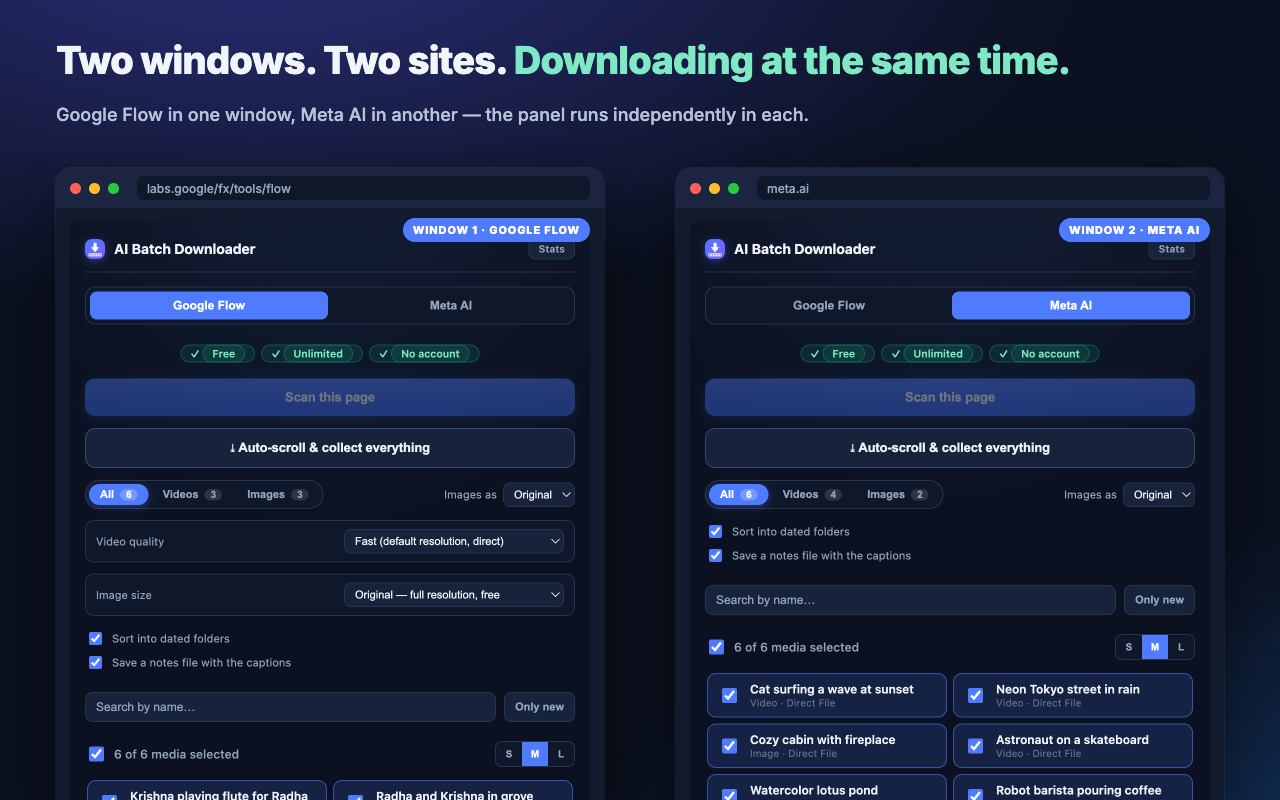
Task: Click meta.ai address bar
Action: pyautogui.click(x=983, y=188)
